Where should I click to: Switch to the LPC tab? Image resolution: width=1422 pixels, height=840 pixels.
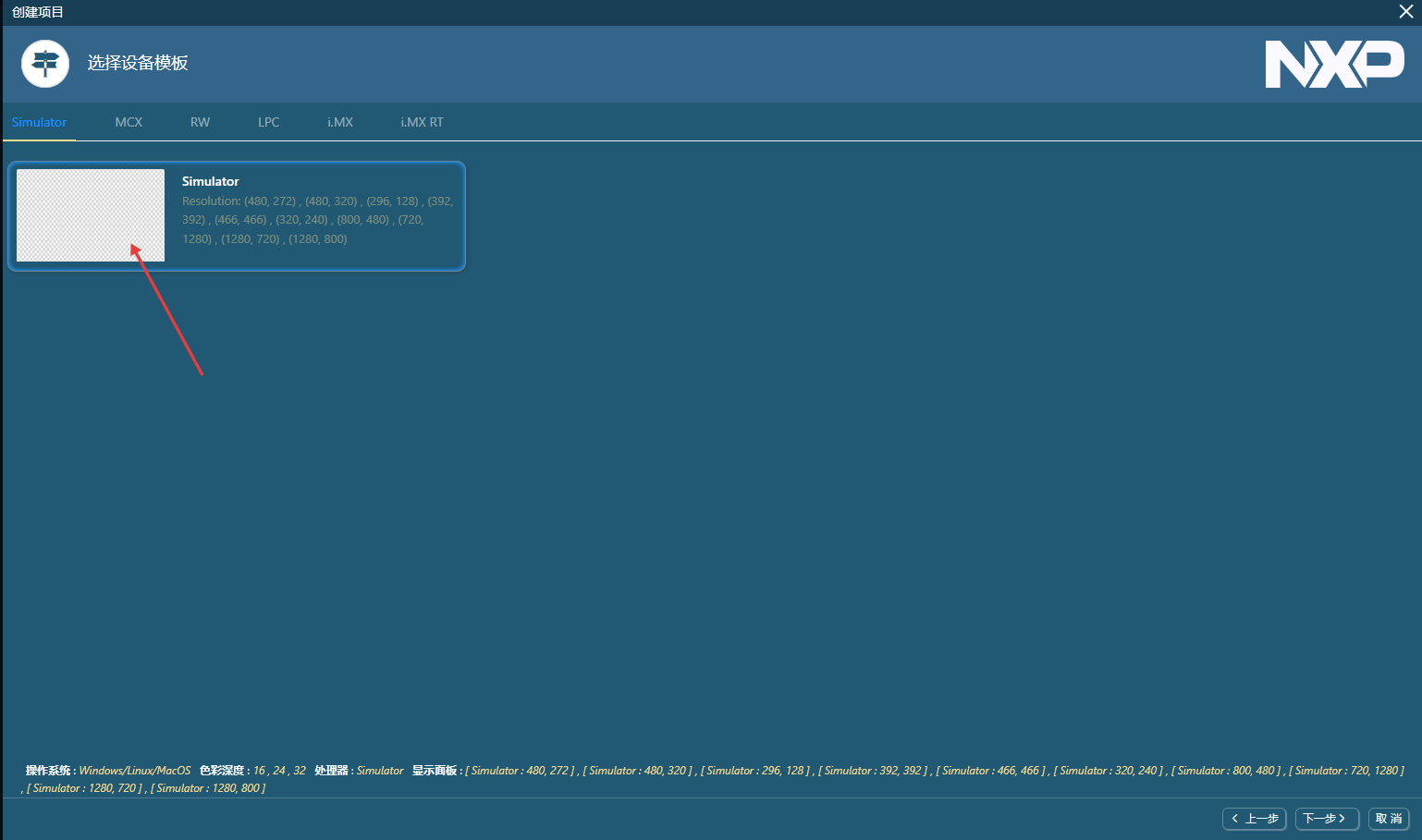tap(268, 122)
